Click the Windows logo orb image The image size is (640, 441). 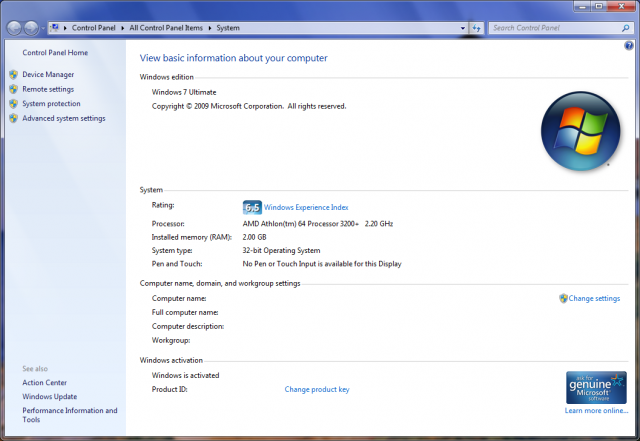580,131
